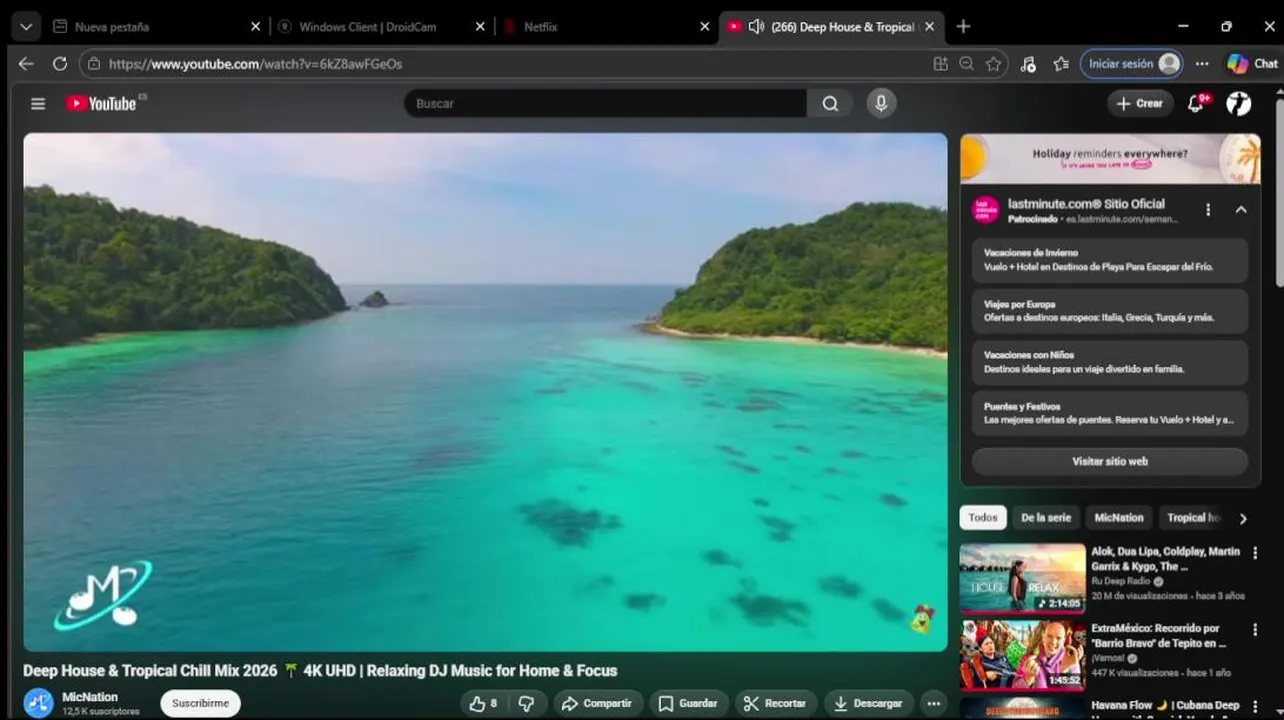Open options for Alok, Dua Lipa video
The width and height of the screenshot is (1284, 720).
point(1255,553)
